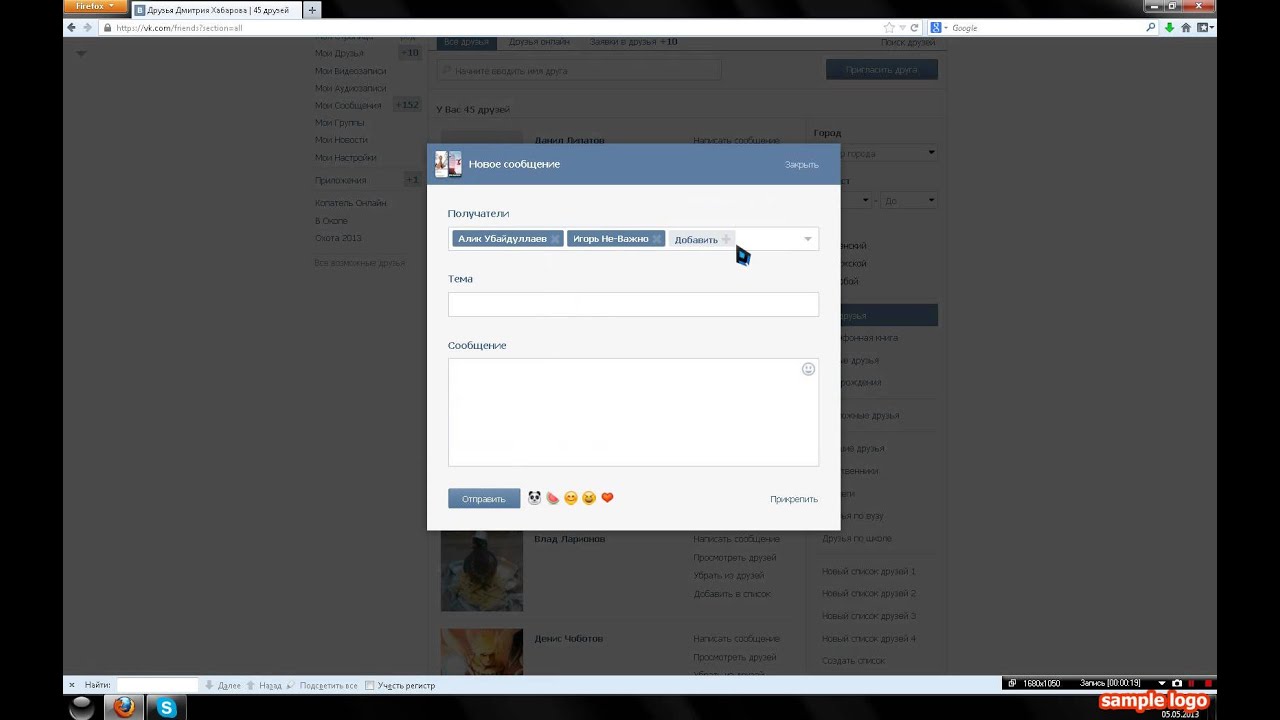The width and height of the screenshot is (1280, 720).
Task: Insert the red heart emoji
Action: click(x=607, y=498)
